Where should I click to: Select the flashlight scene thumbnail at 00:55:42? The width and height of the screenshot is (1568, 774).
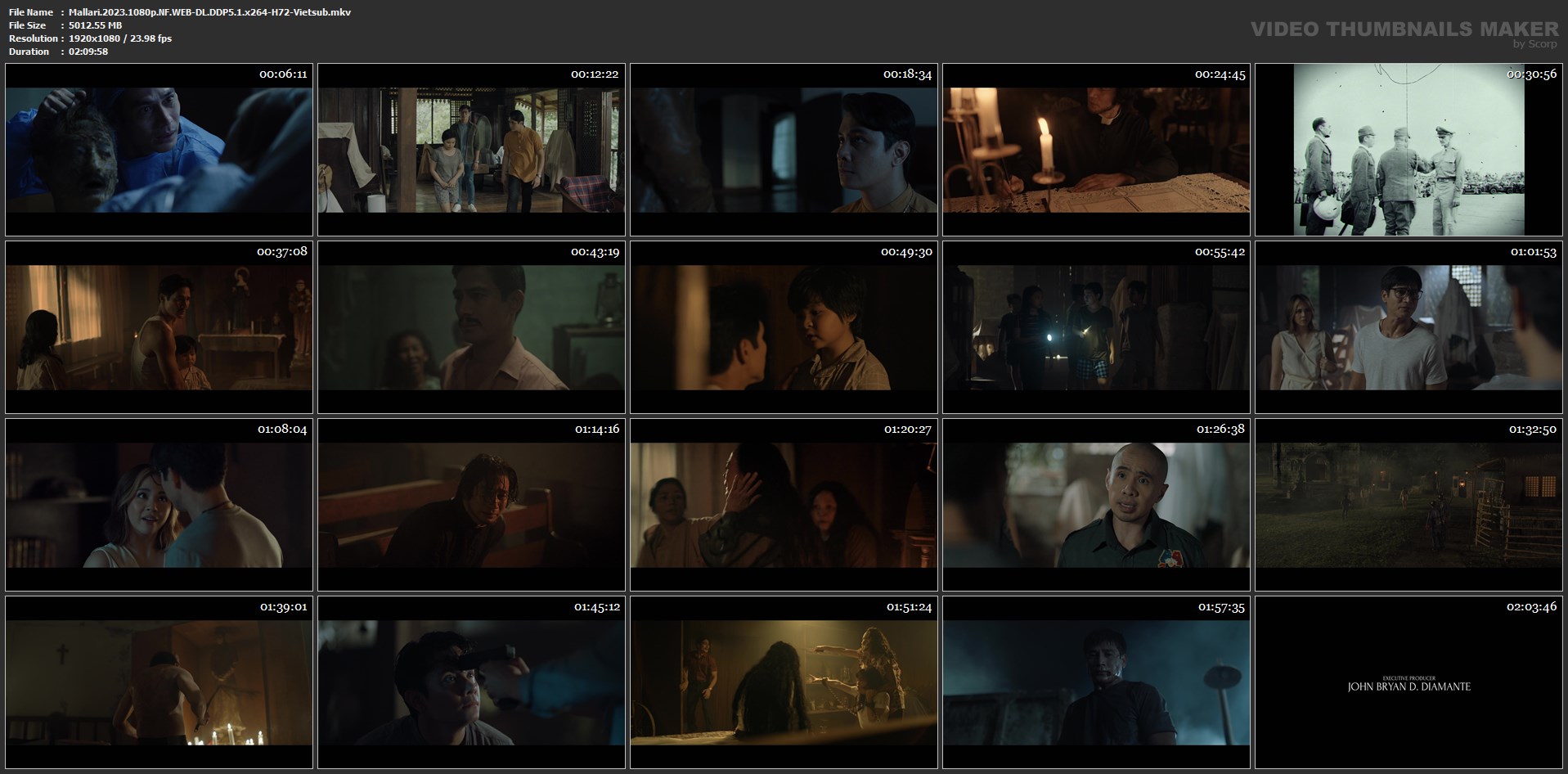click(x=1096, y=327)
